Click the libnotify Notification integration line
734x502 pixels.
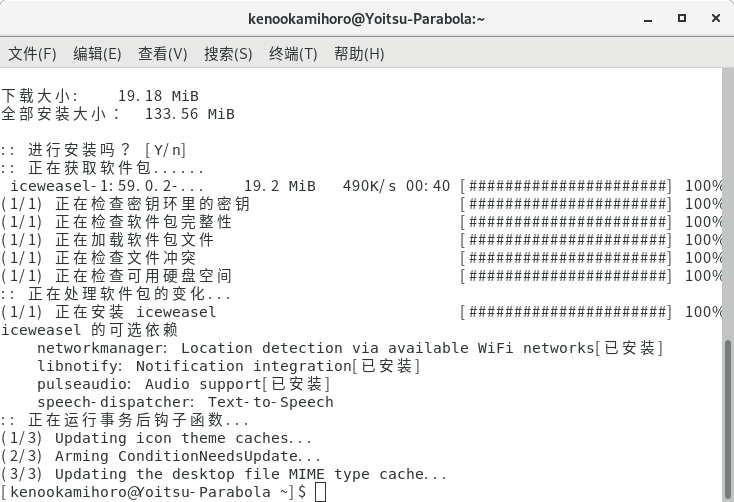coord(228,366)
